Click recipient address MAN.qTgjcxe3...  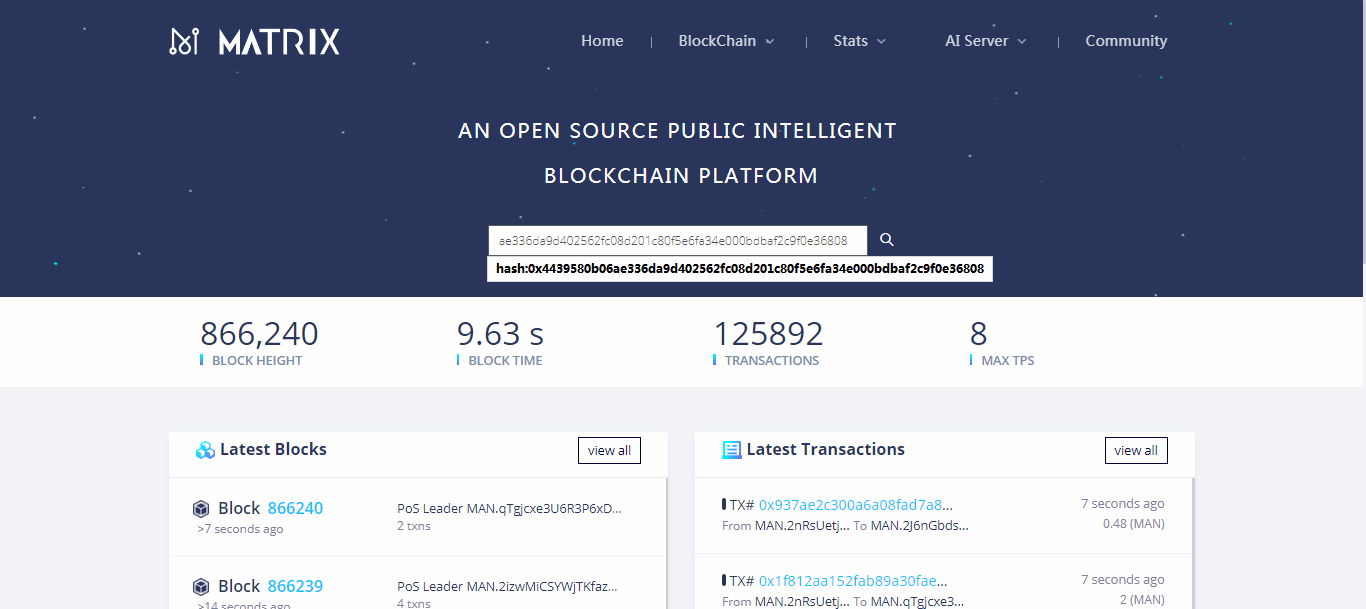(x=918, y=601)
